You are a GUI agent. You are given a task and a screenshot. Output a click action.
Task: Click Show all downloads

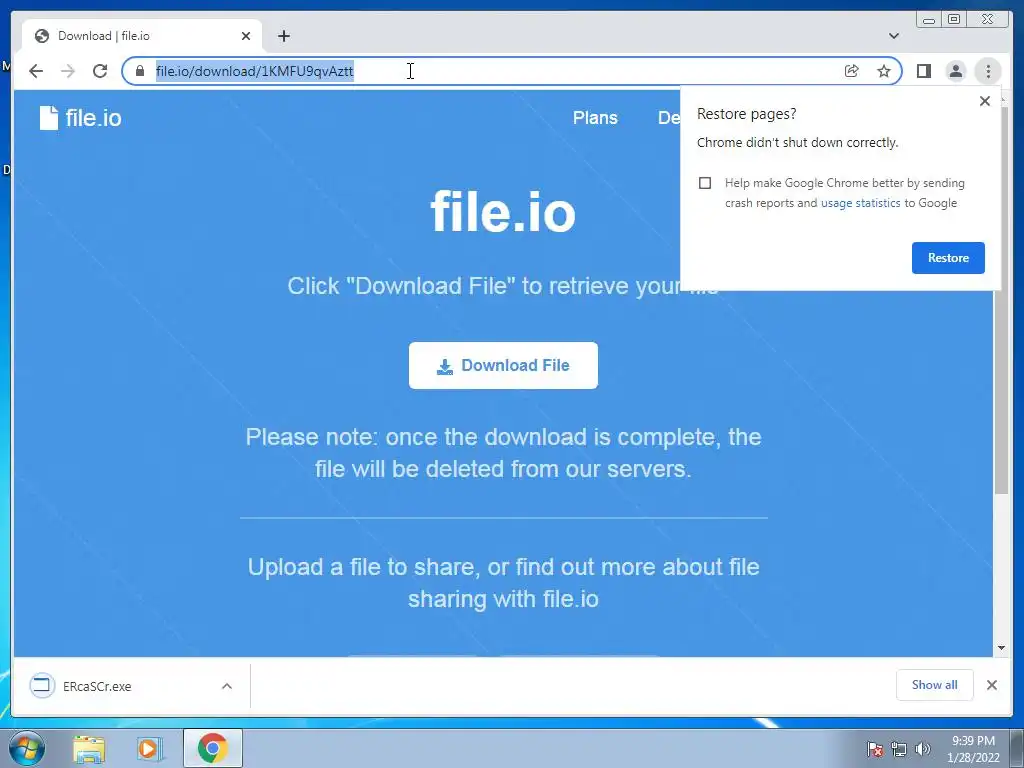click(x=935, y=684)
